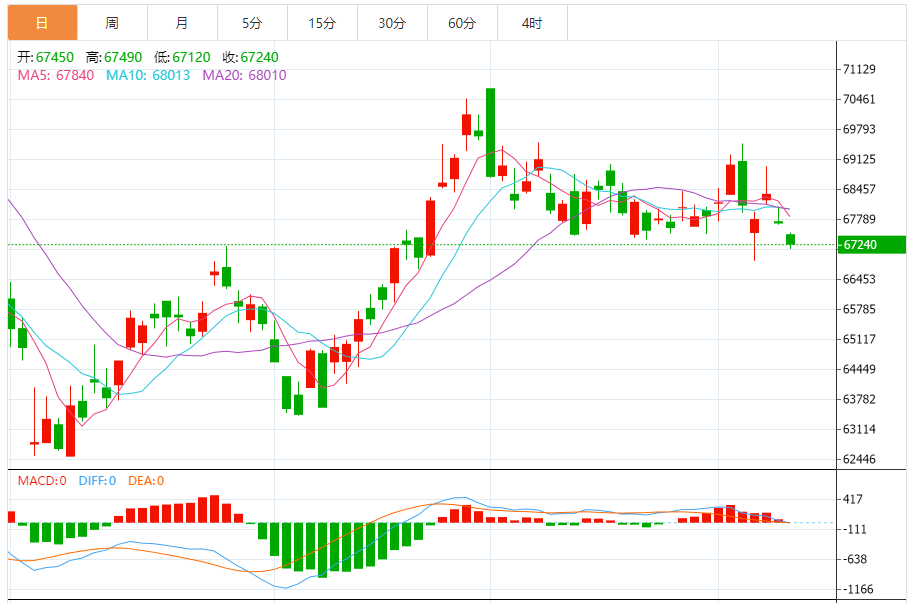Click the tallest green candle at the chart peak
The width and height of the screenshot is (912, 603).
[490, 133]
